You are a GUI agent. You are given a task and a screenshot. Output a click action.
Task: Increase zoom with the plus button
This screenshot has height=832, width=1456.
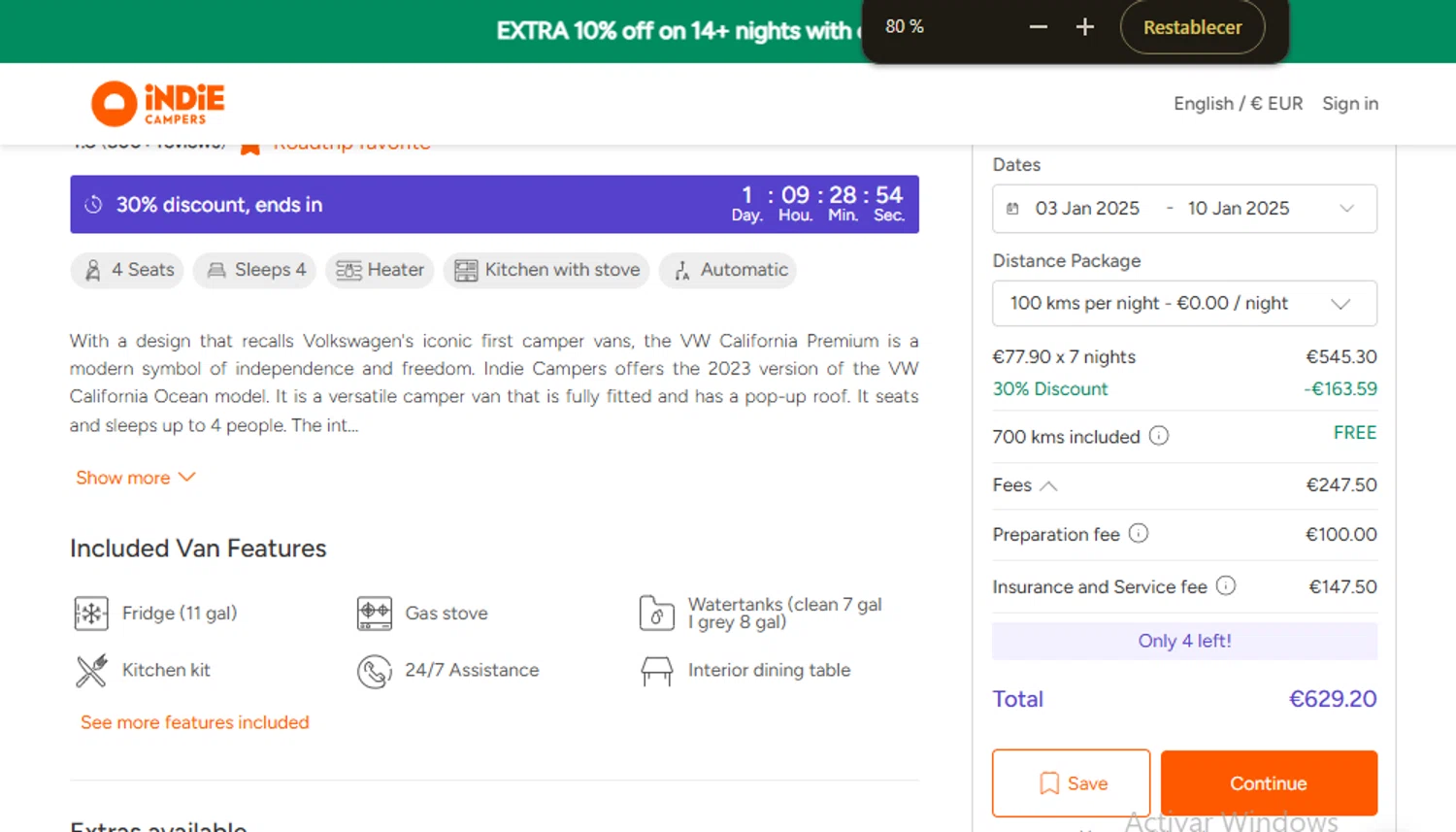pyautogui.click(x=1085, y=27)
